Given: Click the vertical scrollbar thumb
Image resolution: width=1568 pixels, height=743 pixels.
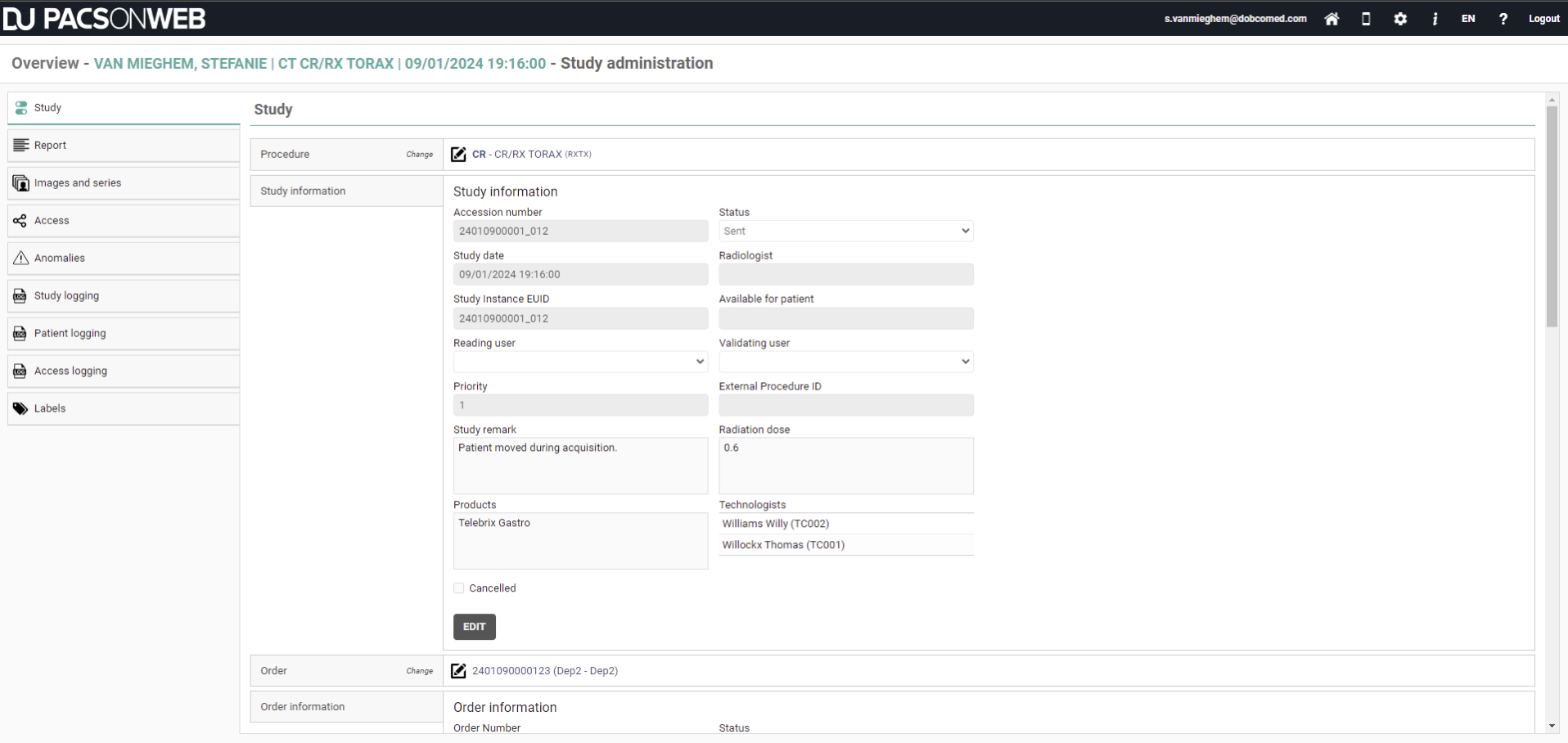Looking at the screenshot, I should [x=1552, y=217].
